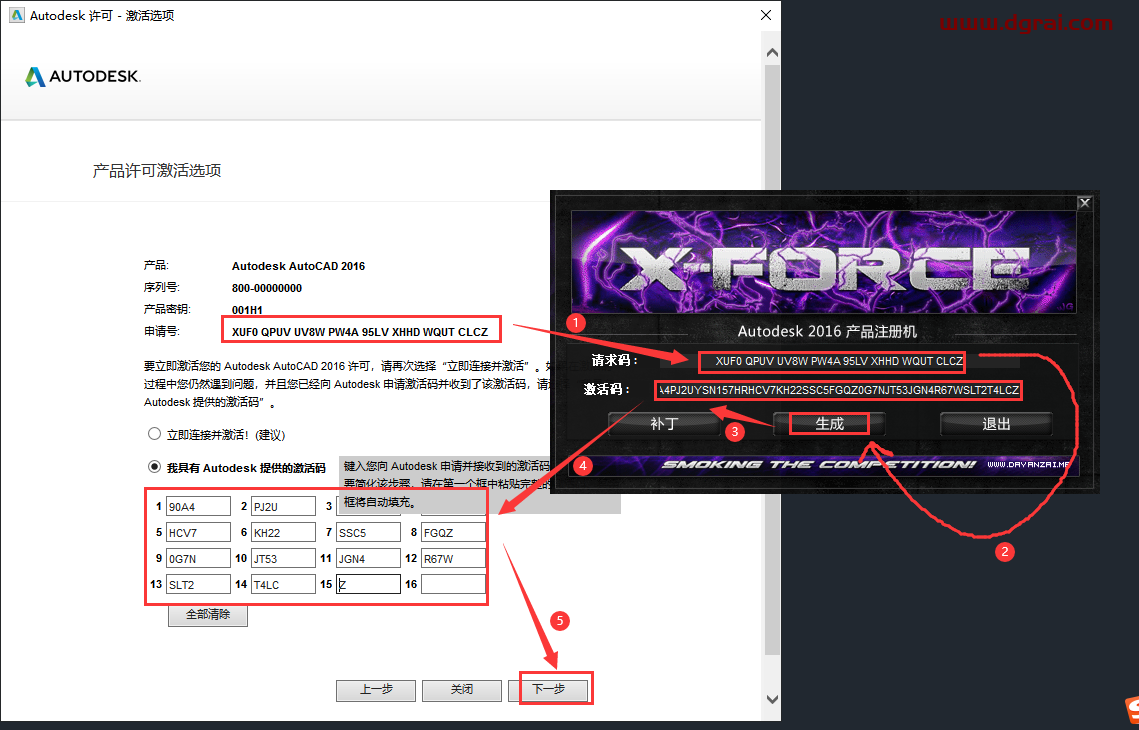Click the 下一步 next button
This screenshot has height=730, width=1139.
pyautogui.click(x=548, y=689)
